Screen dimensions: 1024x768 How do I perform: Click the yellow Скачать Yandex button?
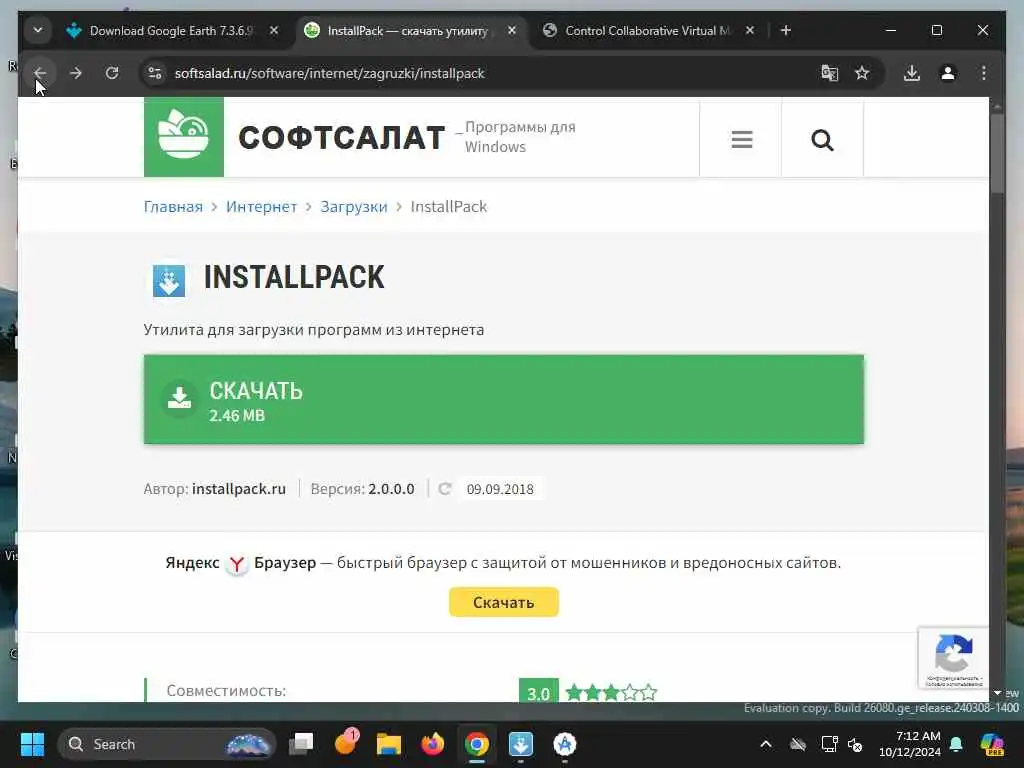tap(504, 602)
